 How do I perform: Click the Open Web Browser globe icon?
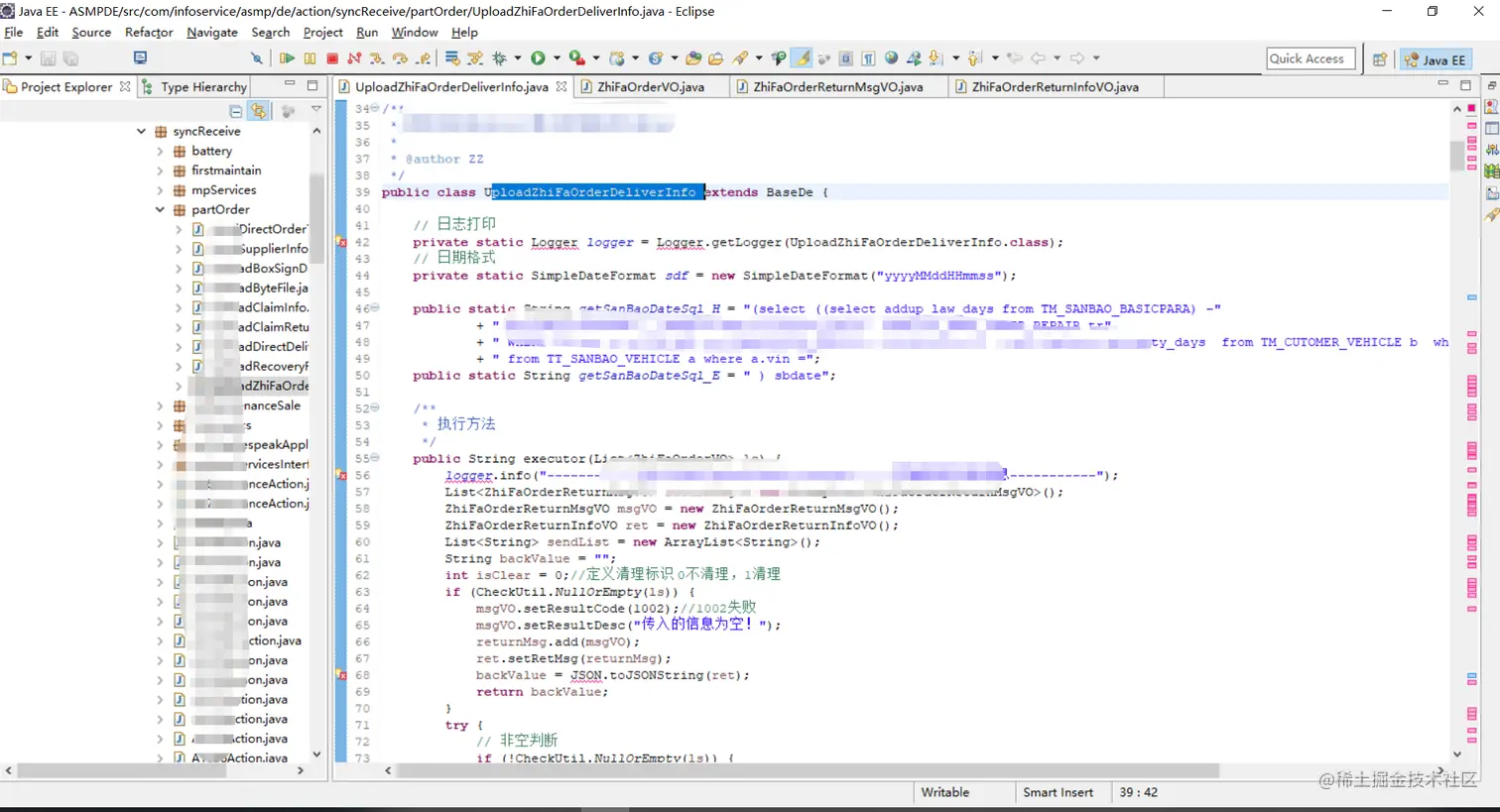coord(891,58)
